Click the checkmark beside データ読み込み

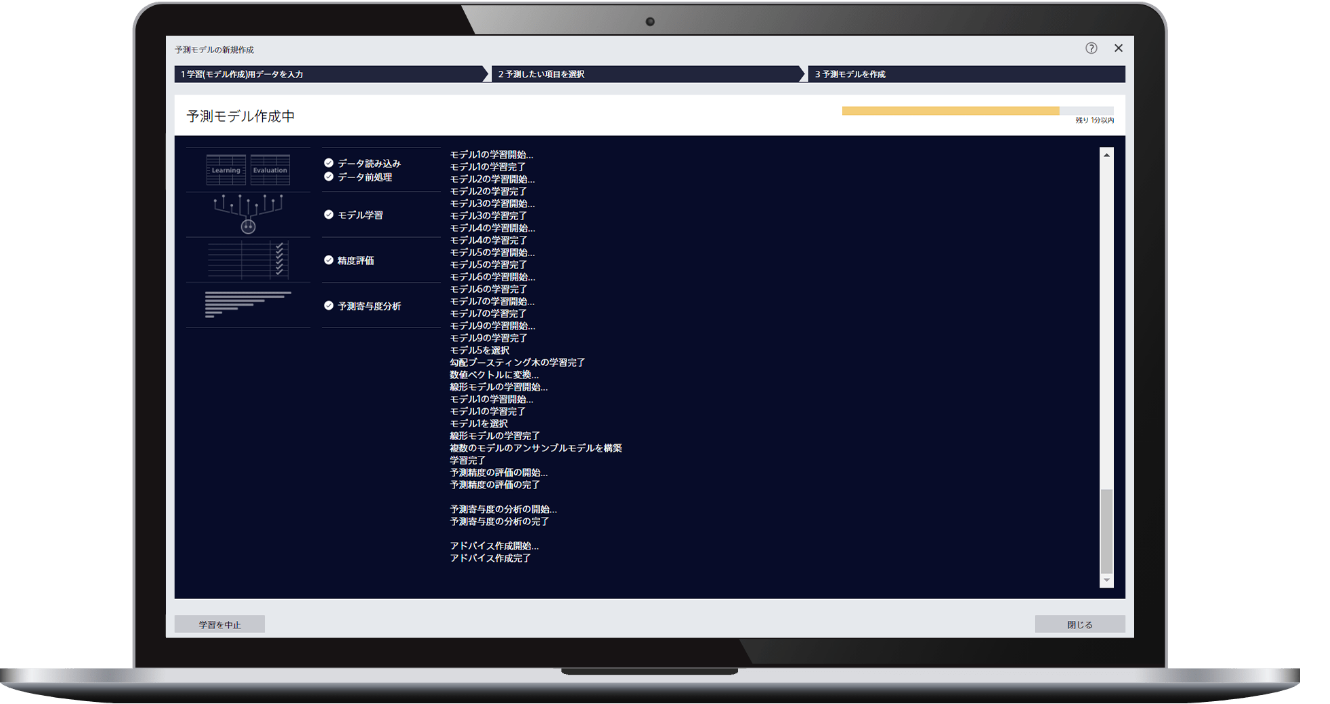329,163
